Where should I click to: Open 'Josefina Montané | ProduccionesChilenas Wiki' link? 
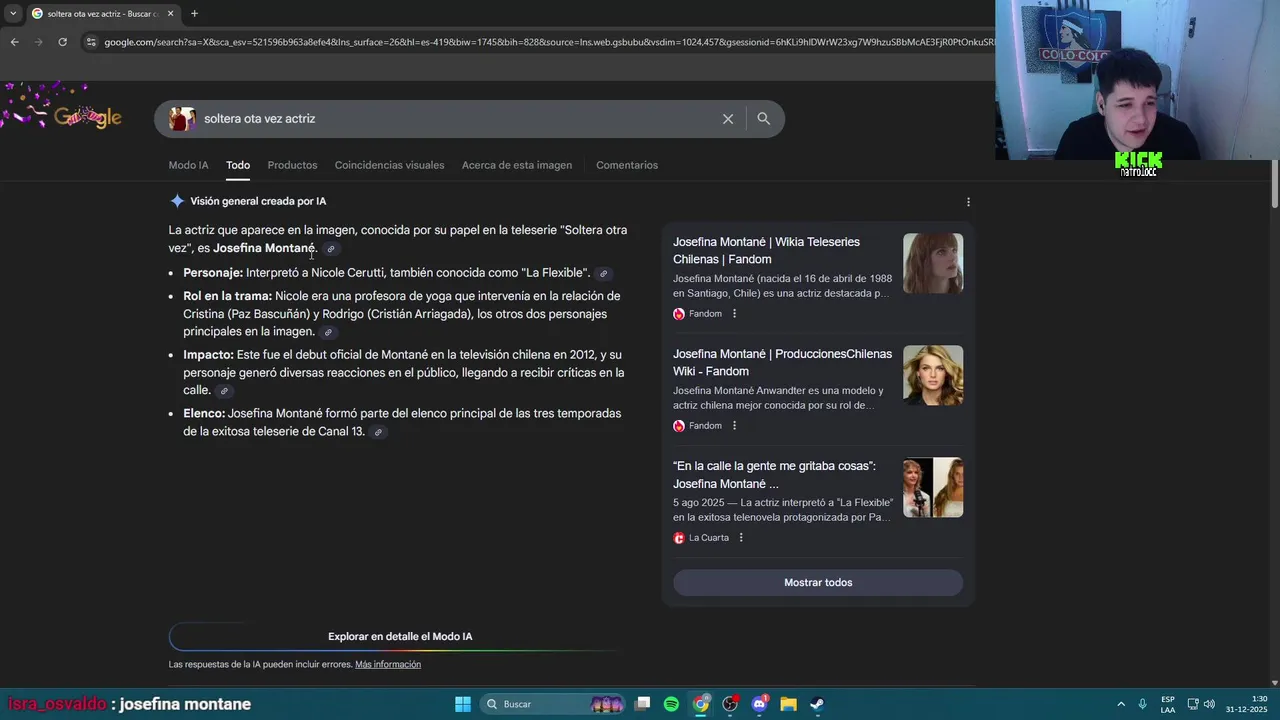tap(782, 362)
